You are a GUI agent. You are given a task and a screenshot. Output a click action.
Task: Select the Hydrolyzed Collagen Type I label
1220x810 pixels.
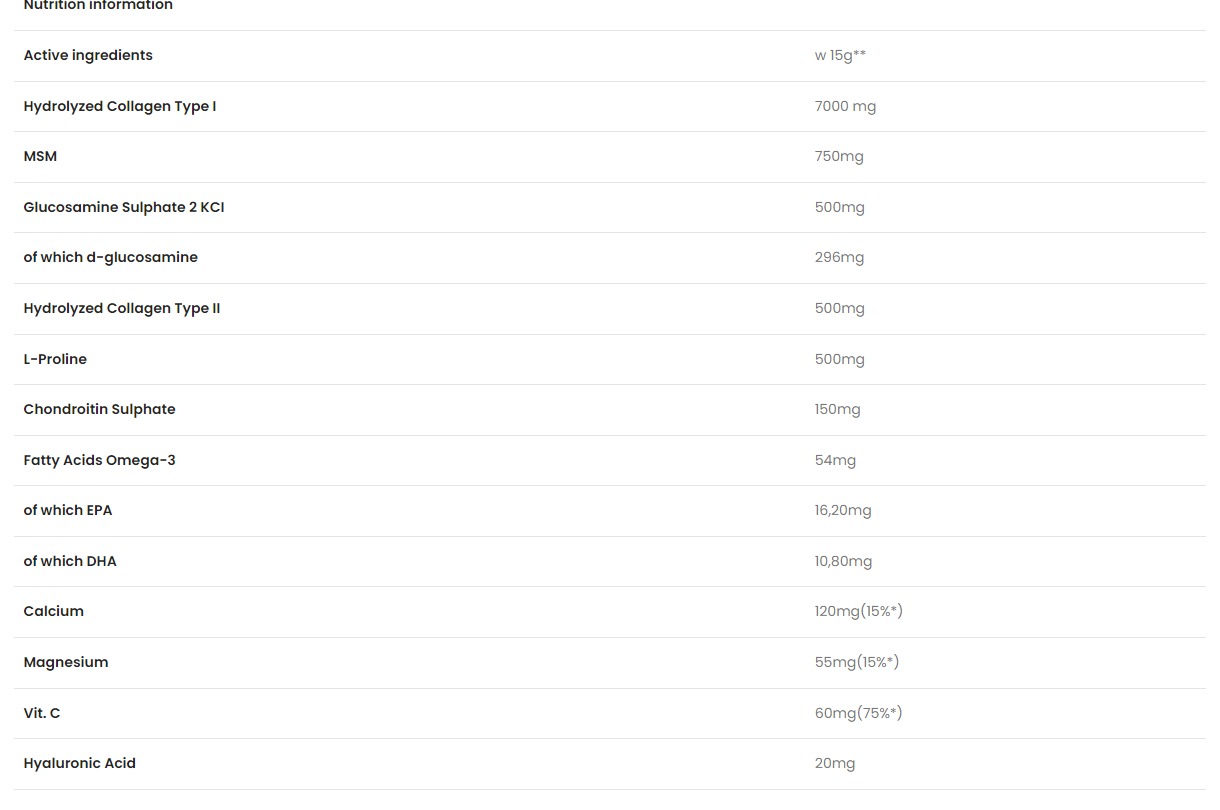(x=120, y=106)
